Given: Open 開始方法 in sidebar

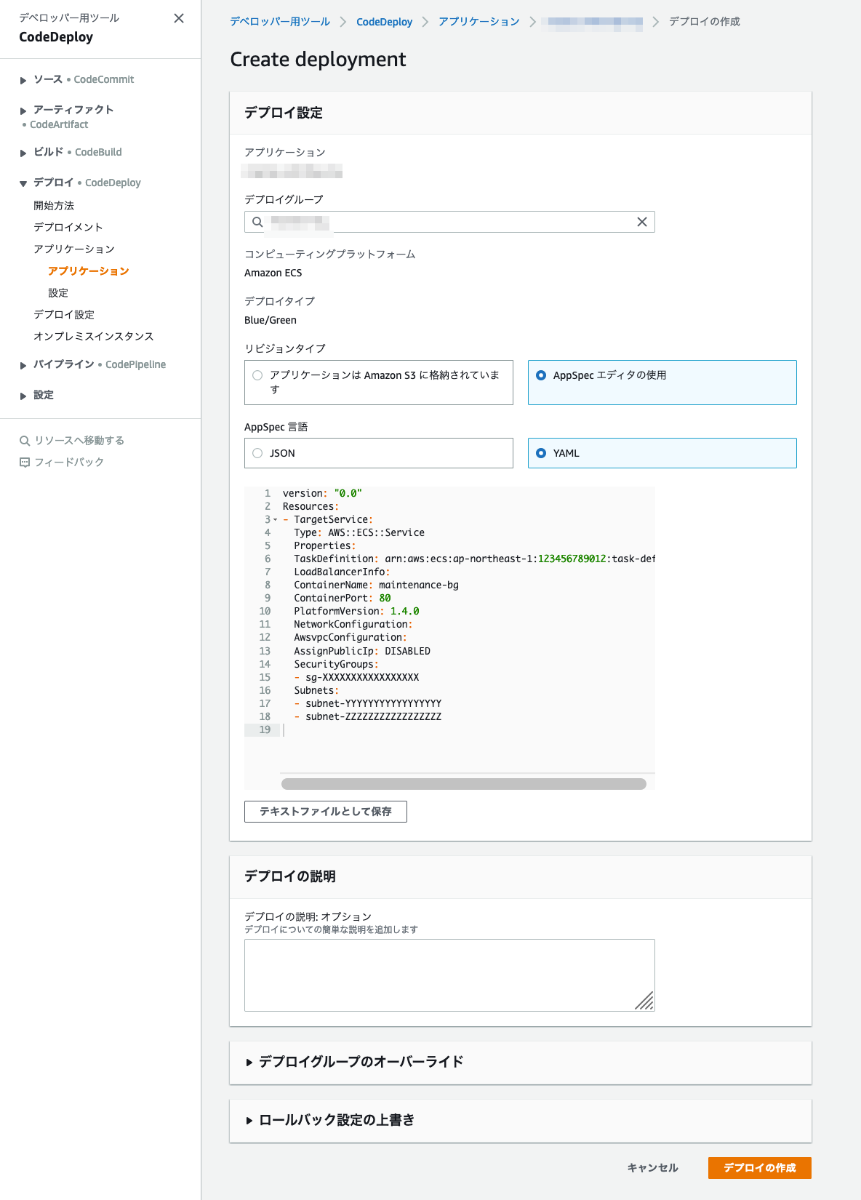Looking at the screenshot, I should point(54,205).
